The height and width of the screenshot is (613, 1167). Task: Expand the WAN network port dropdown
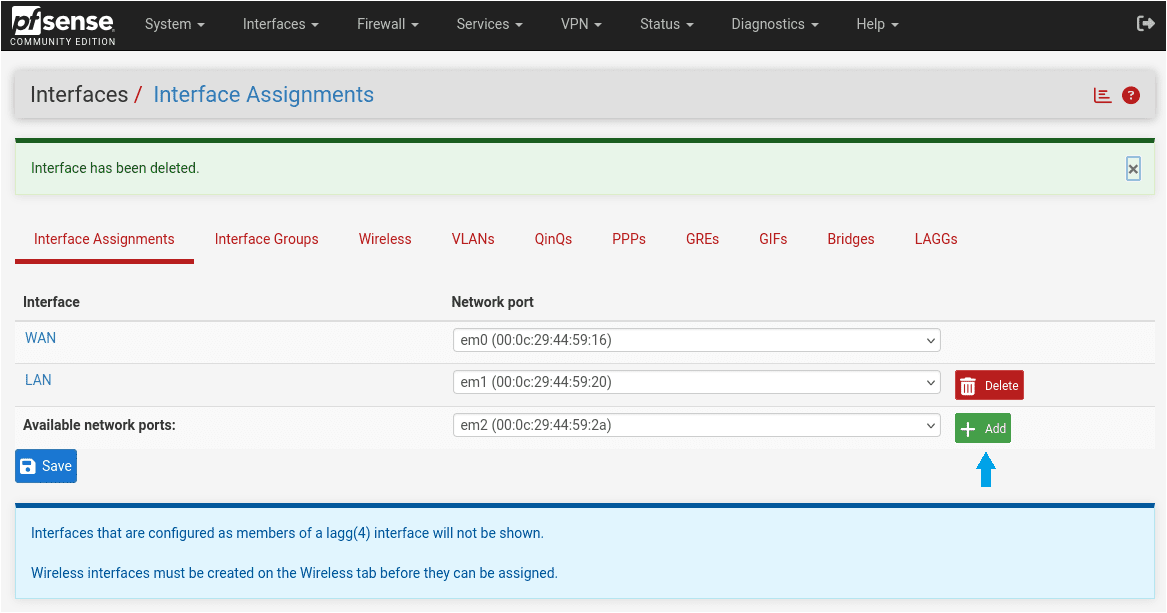coord(697,340)
